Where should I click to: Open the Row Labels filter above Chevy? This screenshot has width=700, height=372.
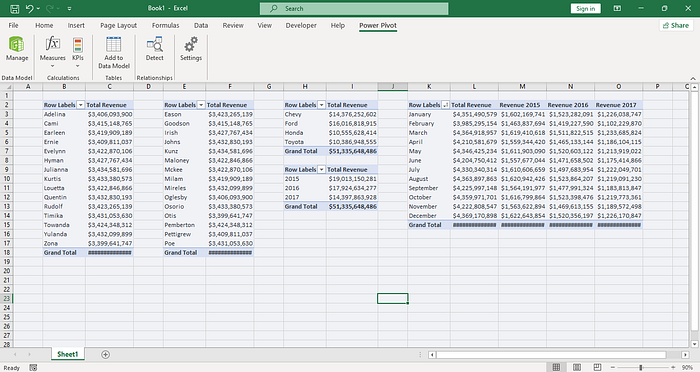click(321, 105)
